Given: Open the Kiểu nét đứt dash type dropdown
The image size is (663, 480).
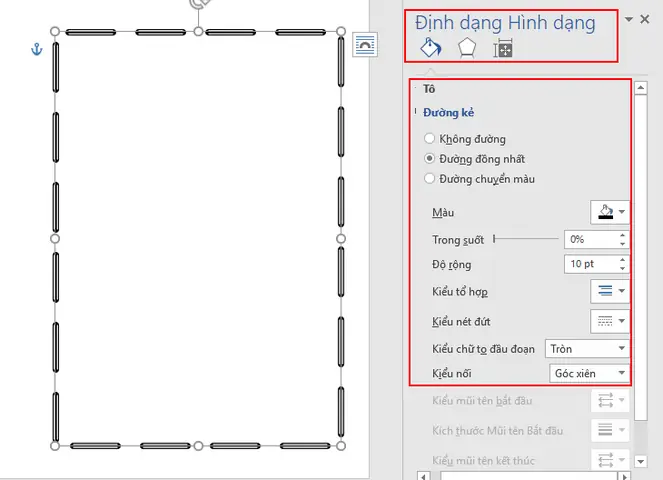Looking at the screenshot, I should pos(610,321).
